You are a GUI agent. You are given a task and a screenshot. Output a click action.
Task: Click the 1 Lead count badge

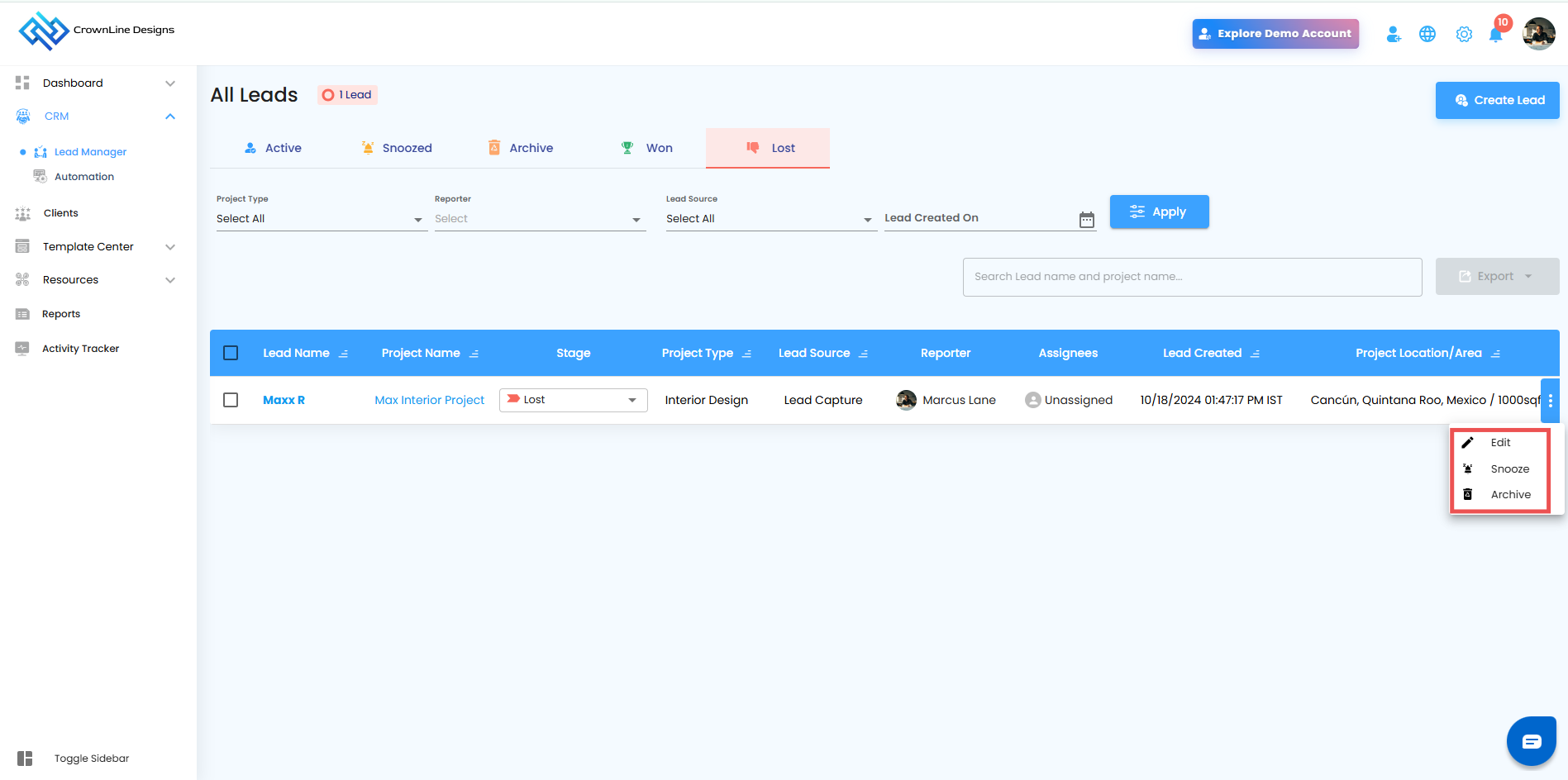coord(347,95)
